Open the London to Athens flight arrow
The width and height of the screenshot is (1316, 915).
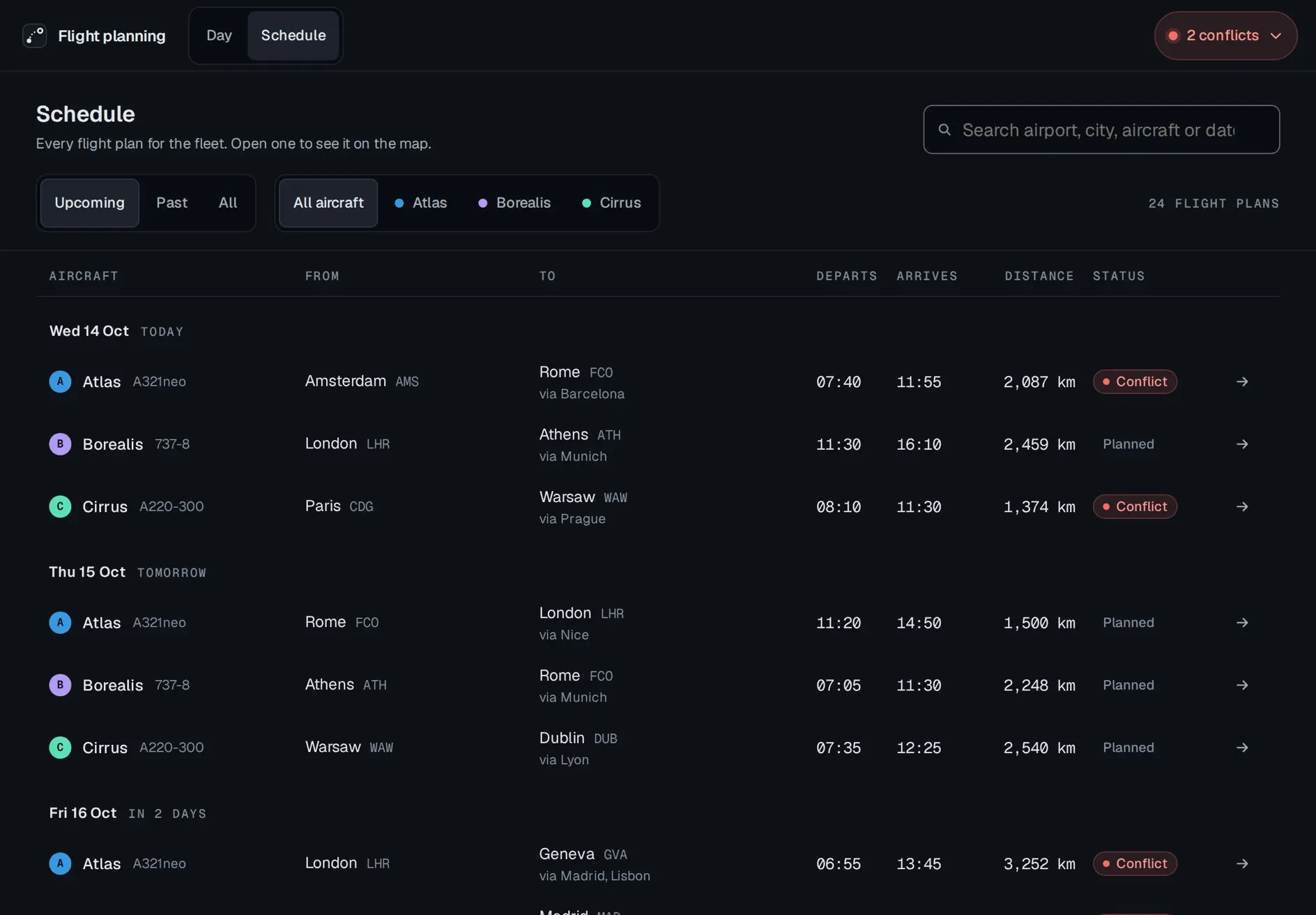pyautogui.click(x=1242, y=444)
